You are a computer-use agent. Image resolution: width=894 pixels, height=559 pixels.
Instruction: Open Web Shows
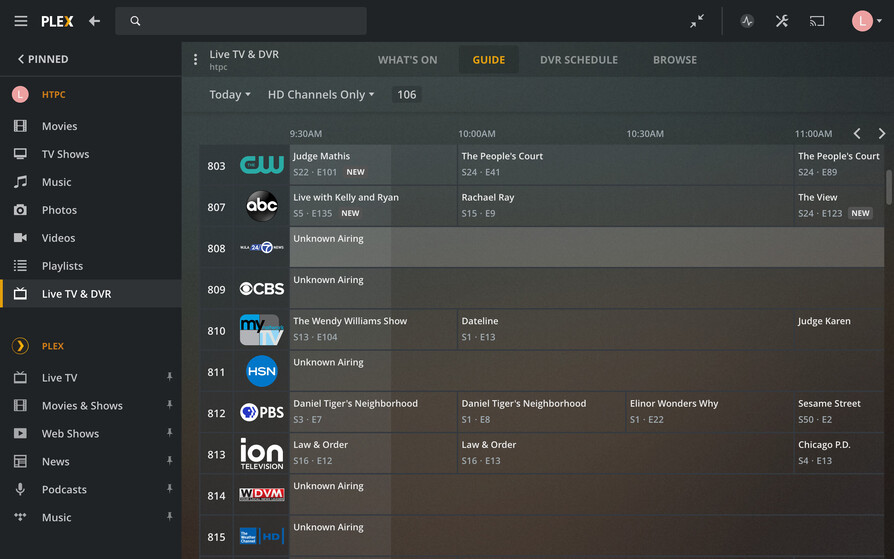coord(70,434)
